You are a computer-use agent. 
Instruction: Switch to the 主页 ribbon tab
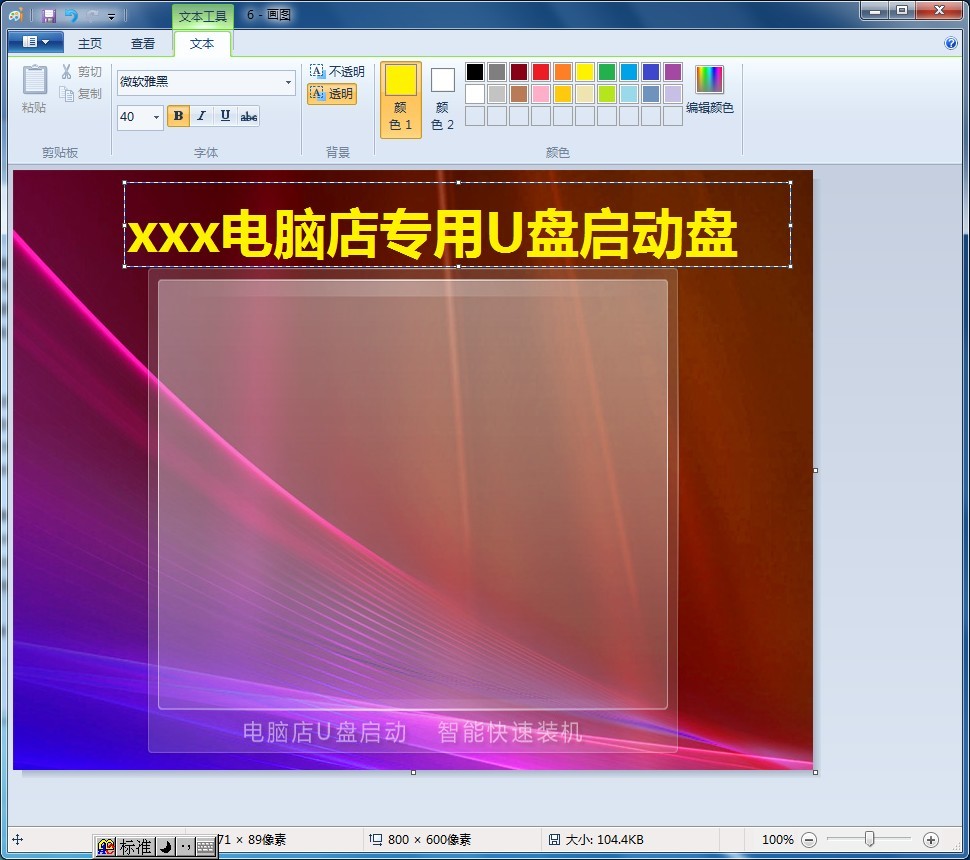click(x=90, y=43)
